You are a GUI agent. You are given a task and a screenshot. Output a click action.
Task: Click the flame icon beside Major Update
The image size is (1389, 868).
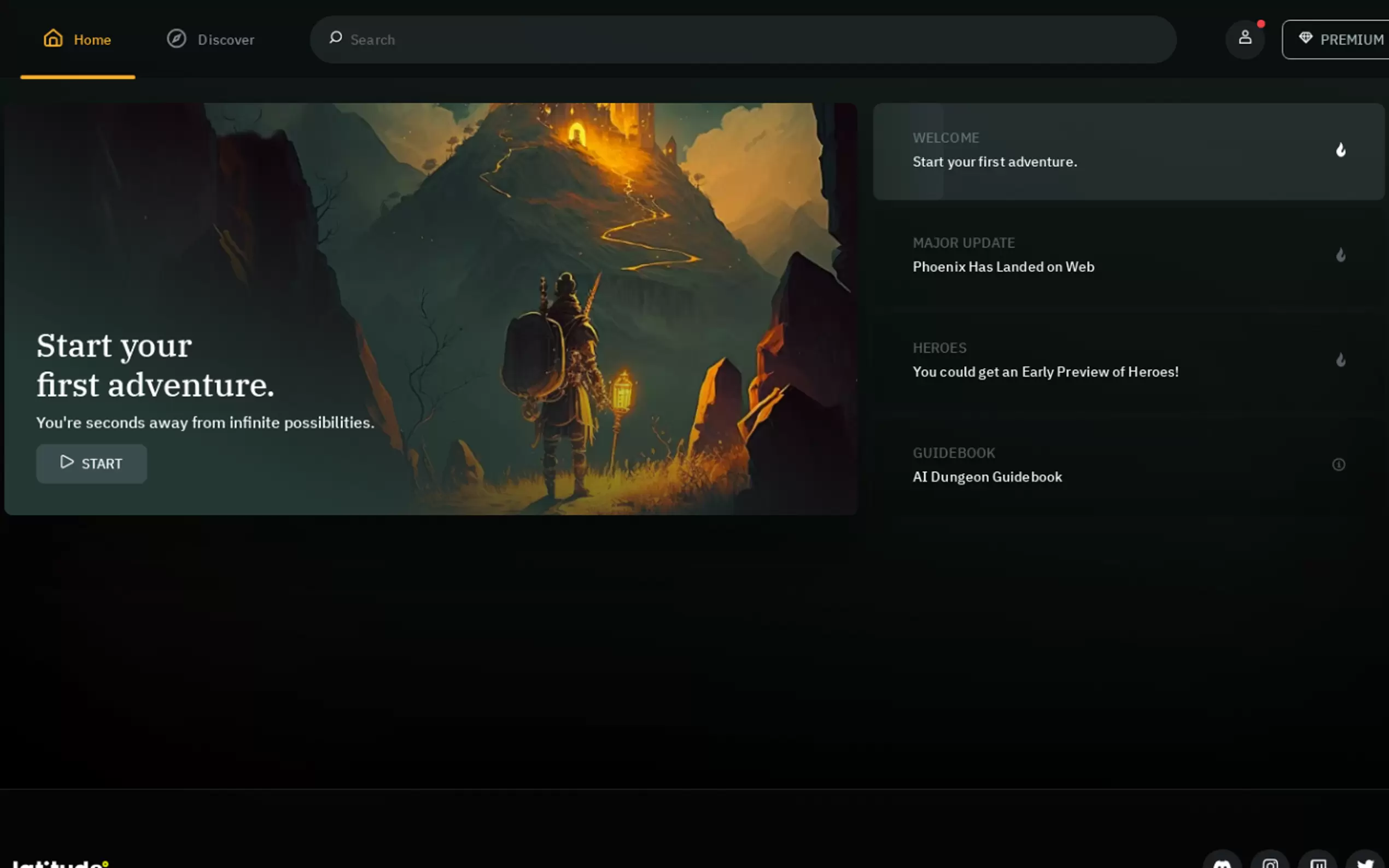[1340, 255]
